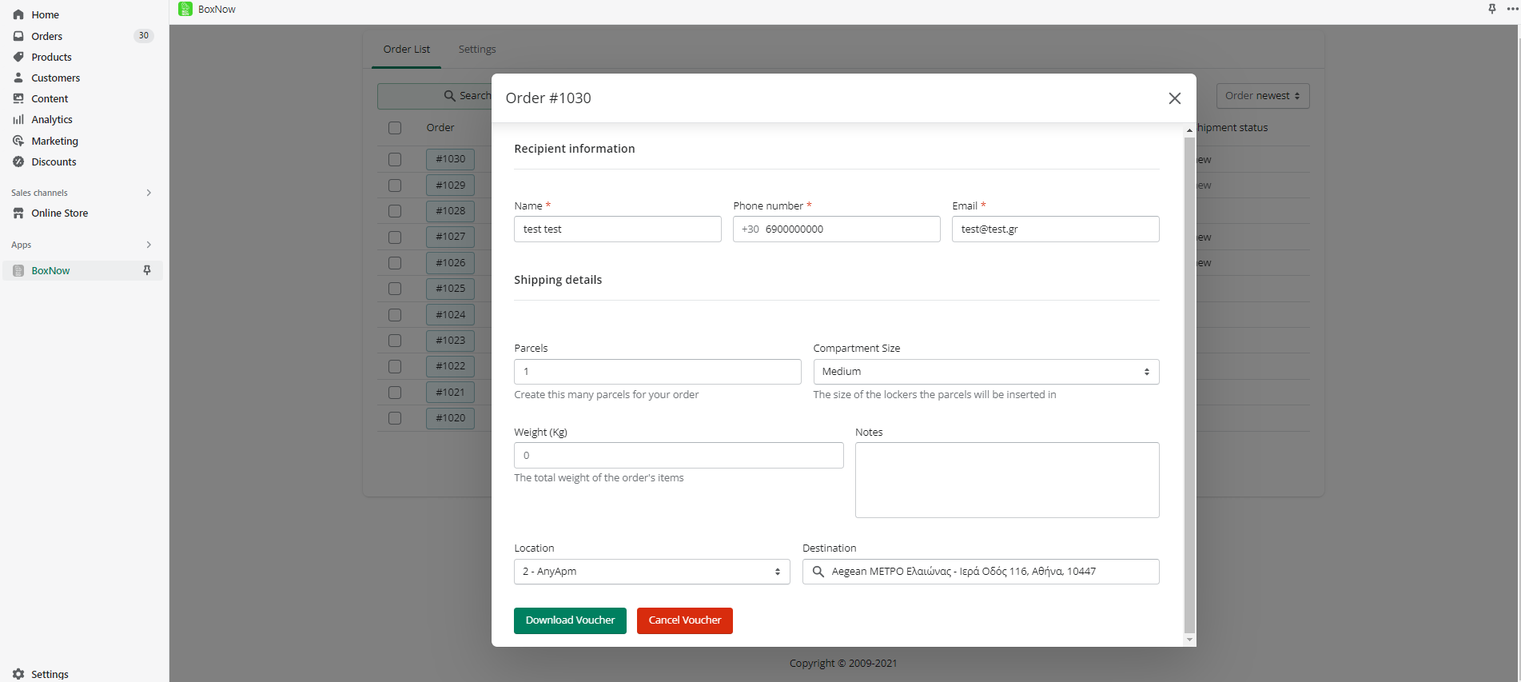1521x682 pixels.
Task: Tick the checkbox for order #1029
Action: click(394, 185)
